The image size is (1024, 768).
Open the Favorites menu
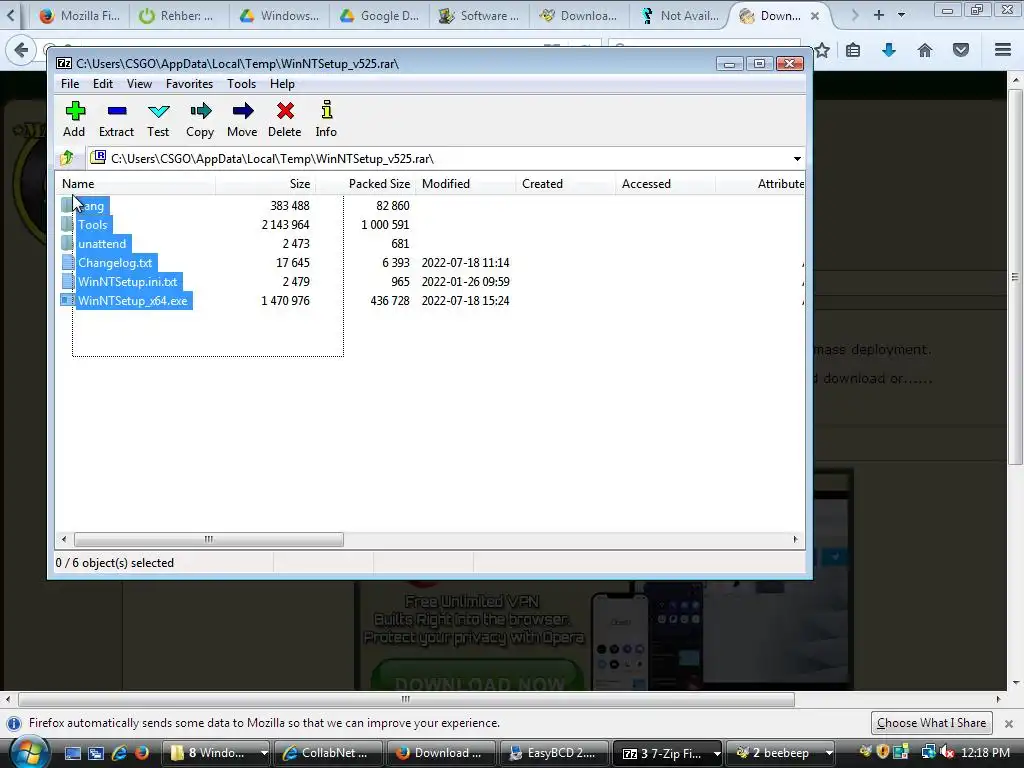pos(189,84)
